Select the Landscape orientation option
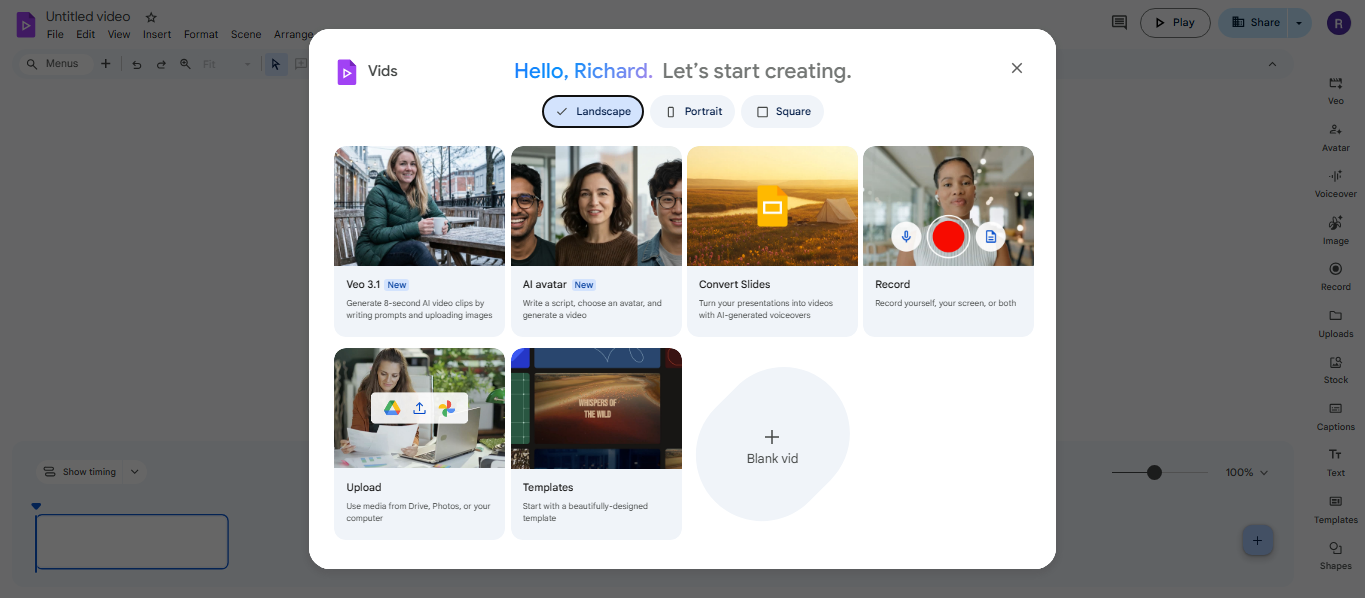Image resolution: width=1365 pixels, height=598 pixels. click(x=593, y=112)
